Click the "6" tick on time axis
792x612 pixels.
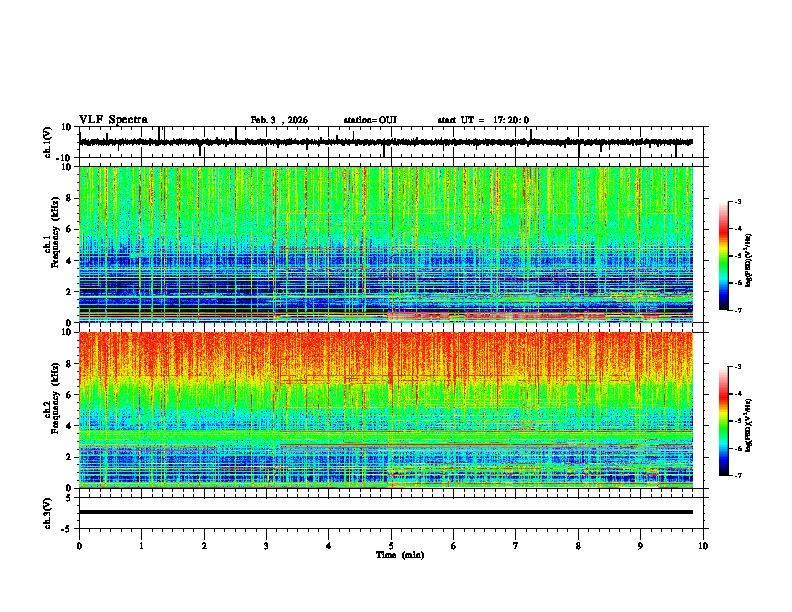pos(454,546)
